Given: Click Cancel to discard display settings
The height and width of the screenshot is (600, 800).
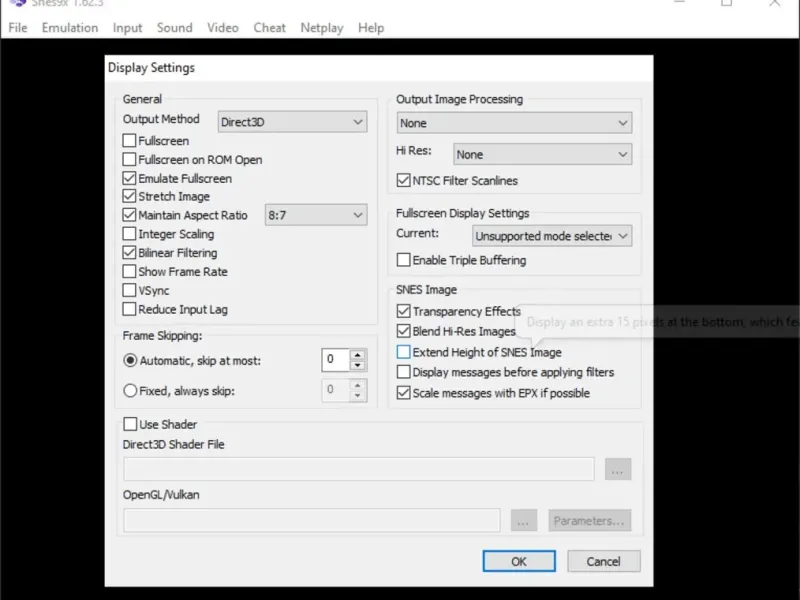Looking at the screenshot, I should tap(604, 561).
